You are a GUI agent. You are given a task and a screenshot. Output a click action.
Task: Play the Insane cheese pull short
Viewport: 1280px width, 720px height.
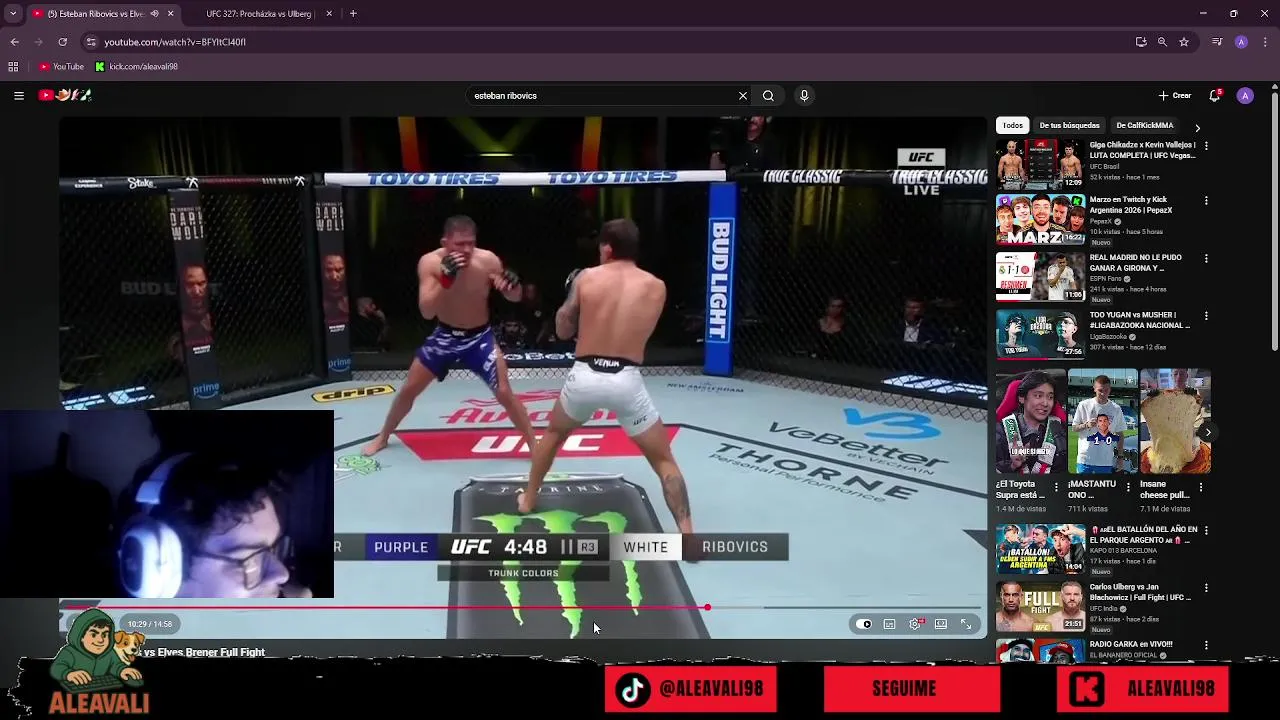click(1175, 421)
